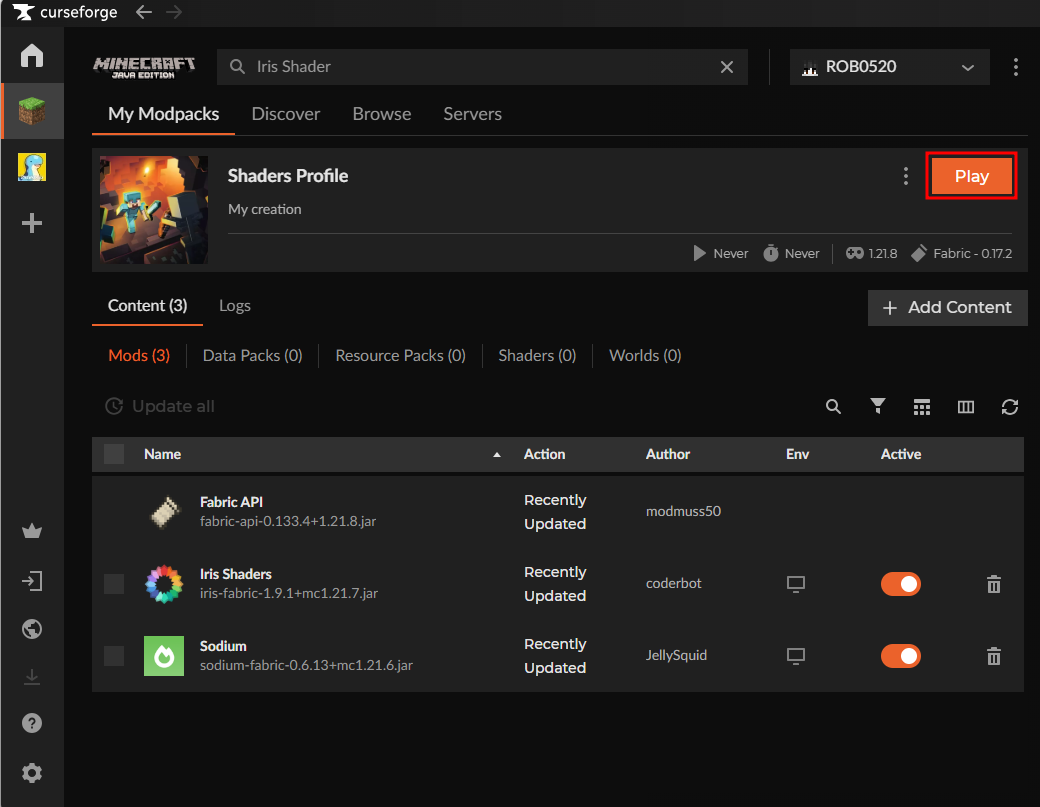Click the Shaders Profile artwork thumbnail
Screen dimensions: 1040x807
[x=154, y=210]
